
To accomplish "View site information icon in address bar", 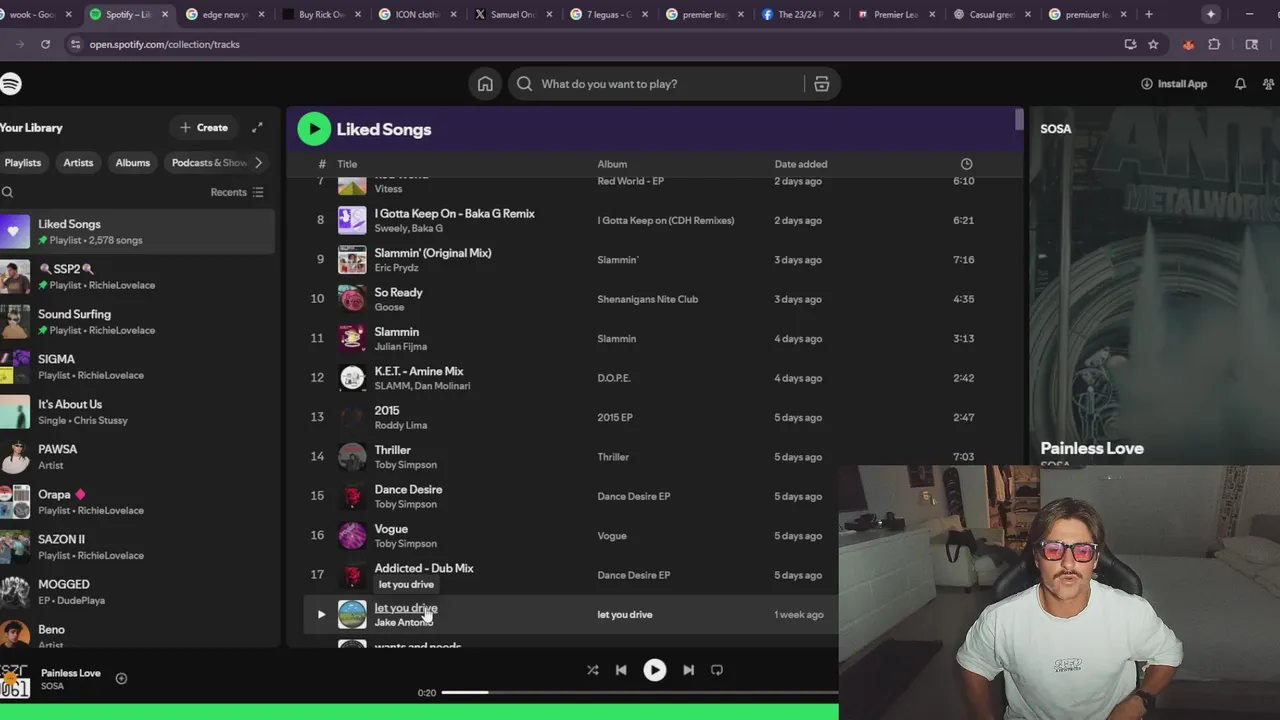I will point(74,44).
